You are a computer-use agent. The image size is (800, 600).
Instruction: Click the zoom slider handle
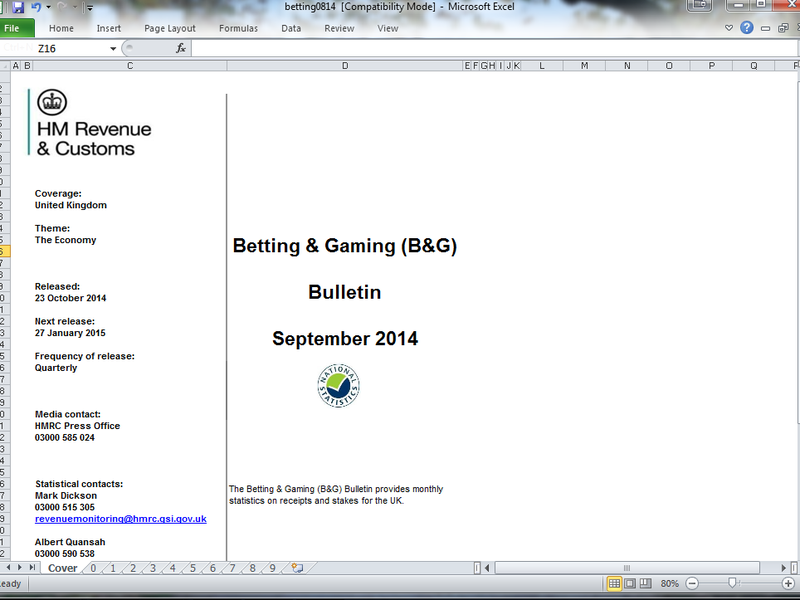(x=732, y=583)
